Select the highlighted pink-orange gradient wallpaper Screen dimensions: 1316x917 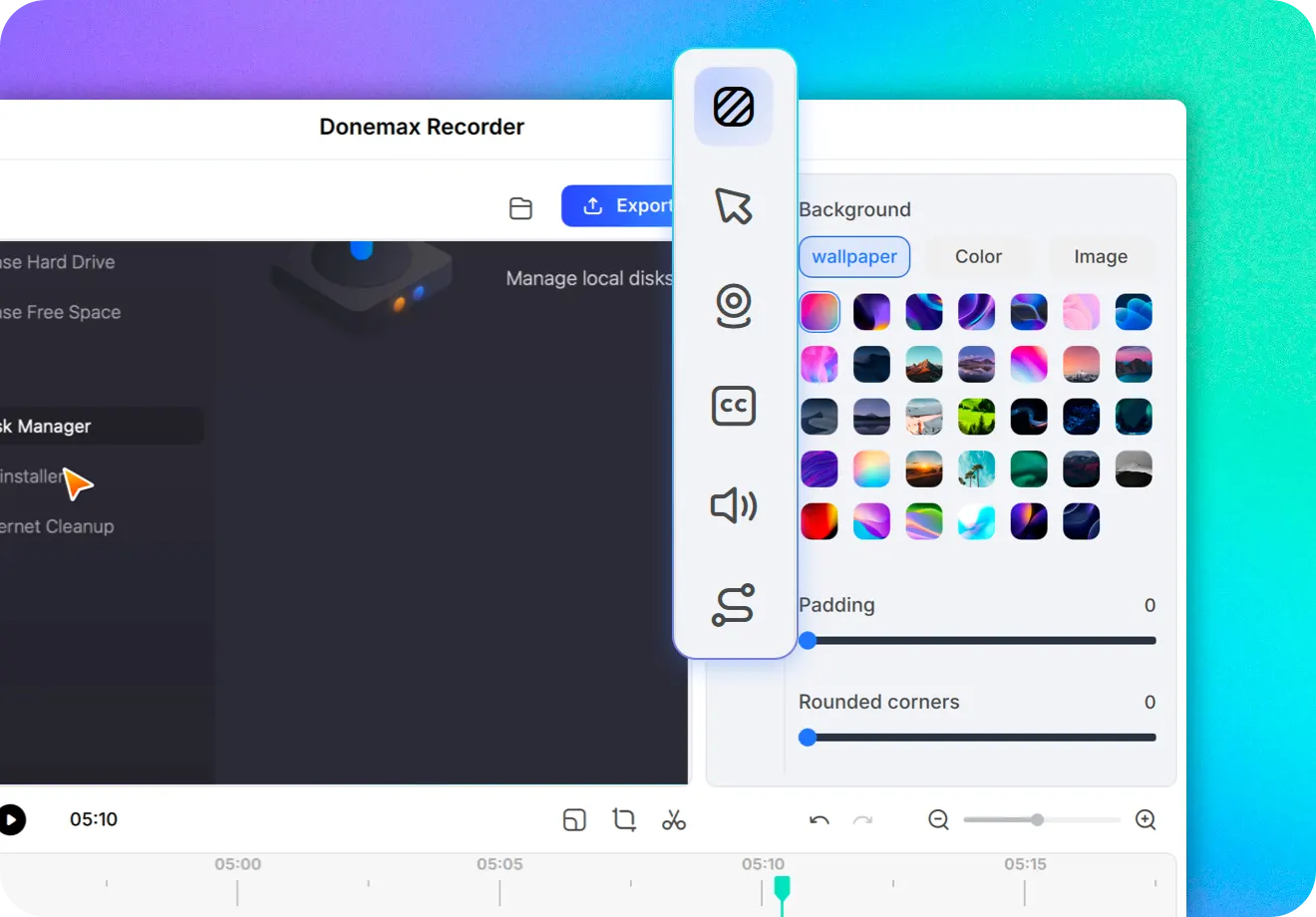(820, 312)
